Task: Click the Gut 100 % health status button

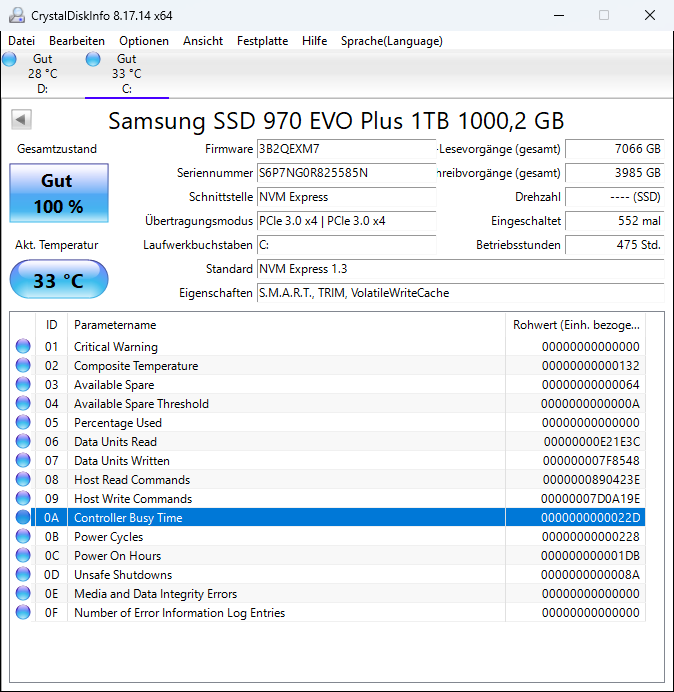Action: [59, 193]
